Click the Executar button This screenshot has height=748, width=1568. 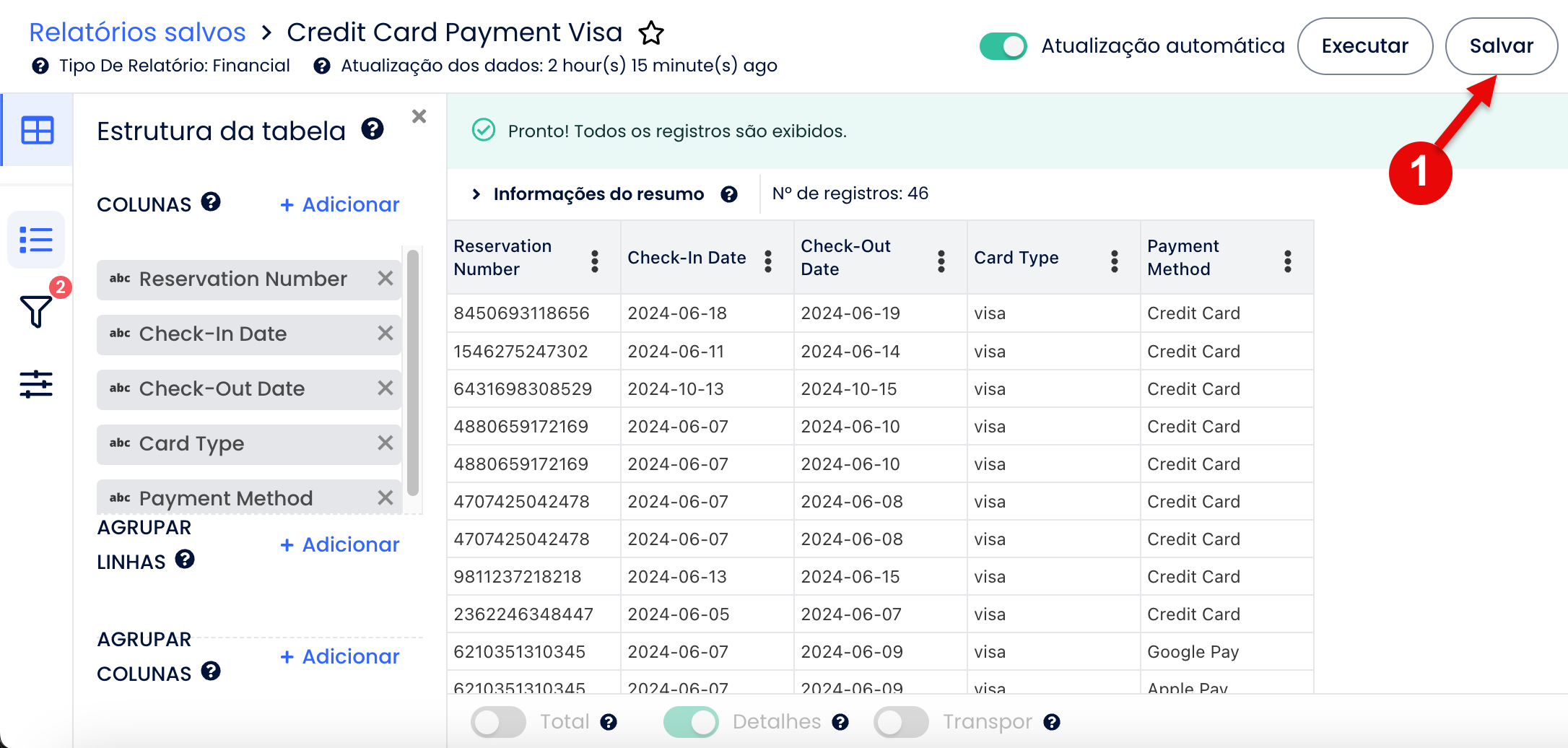pyautogui.click(x=1364, y=46)
